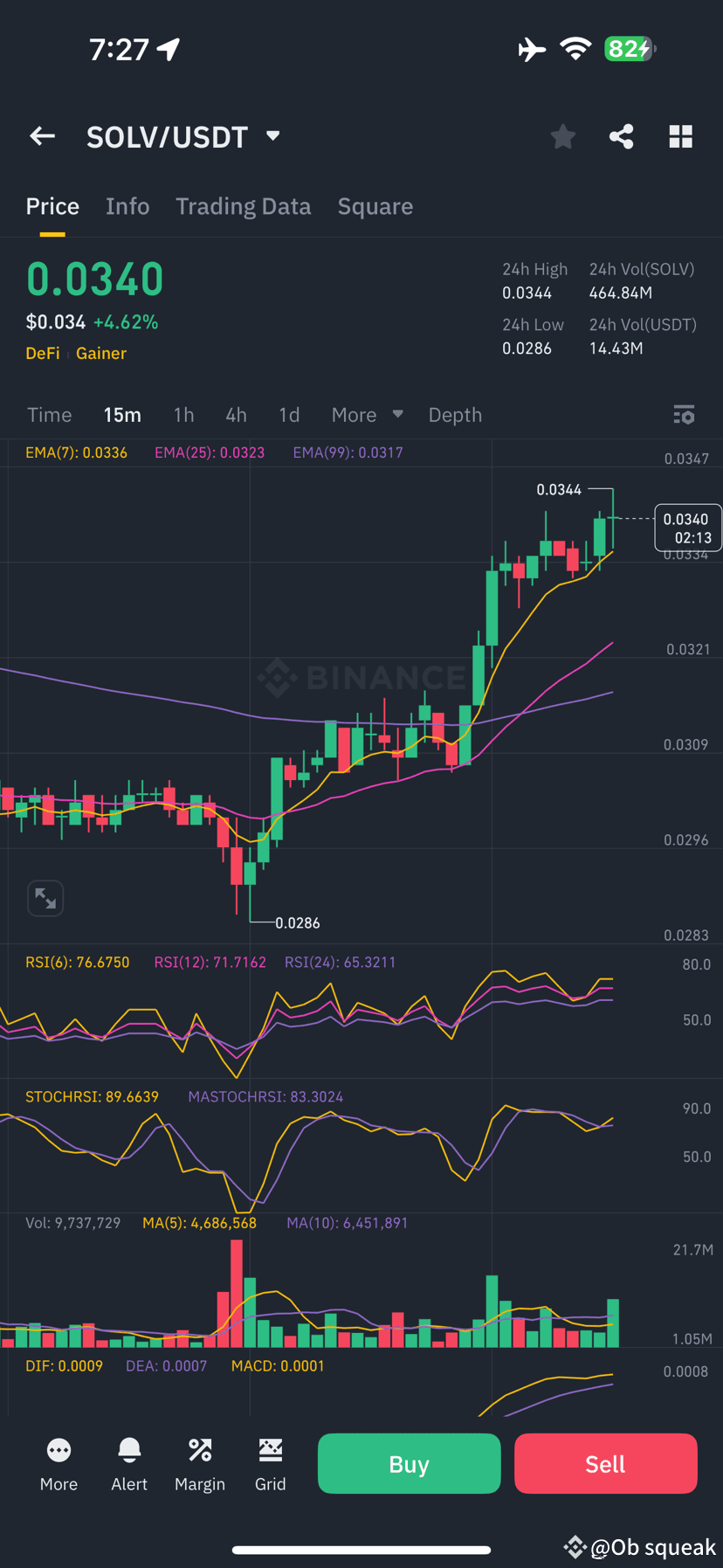Open the grid layout icon at the top right
723x1568 pixels.
pos(681,136)
